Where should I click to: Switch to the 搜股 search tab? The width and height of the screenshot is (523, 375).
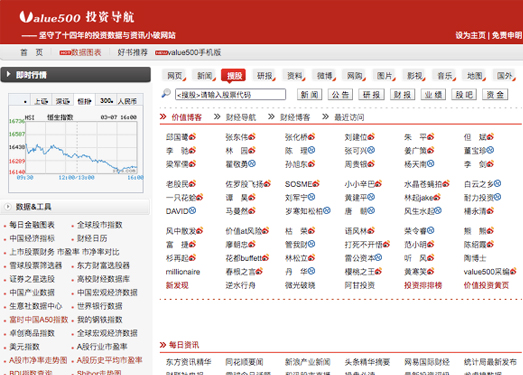click(x=233, y=76)
